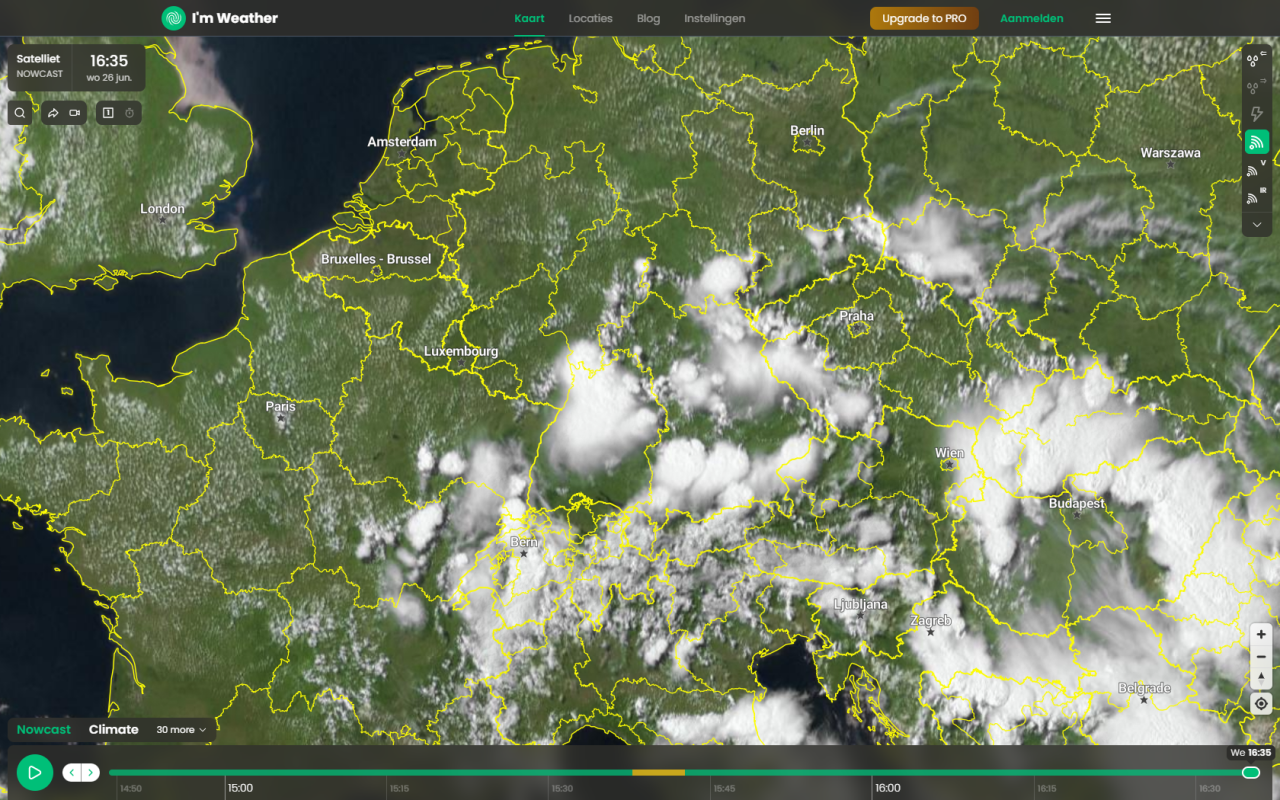1280x800 pixels.
Task: Enable the visible (V) satellite layer
Action: click(1257, 170)
